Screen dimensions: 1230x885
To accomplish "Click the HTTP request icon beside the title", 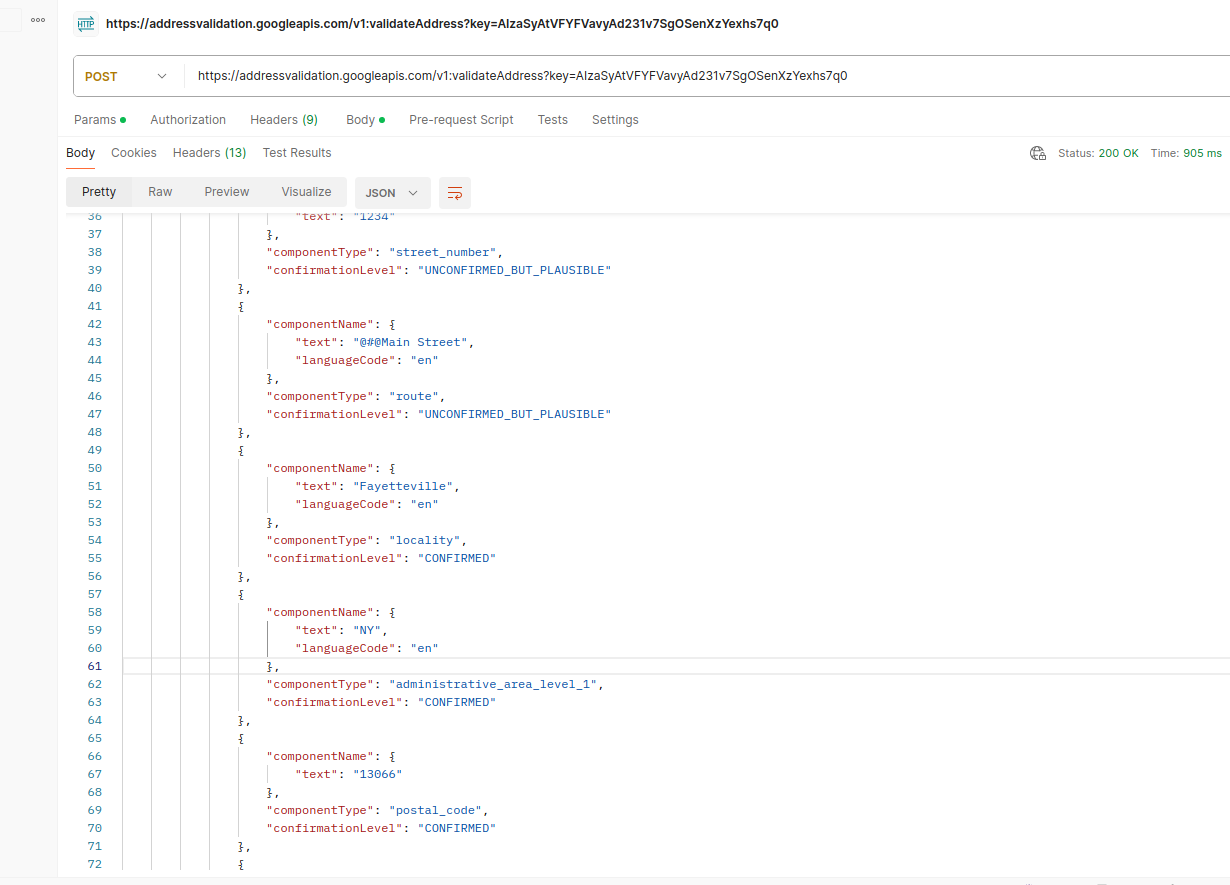I will pyautogui.click(x=86, y=24).
